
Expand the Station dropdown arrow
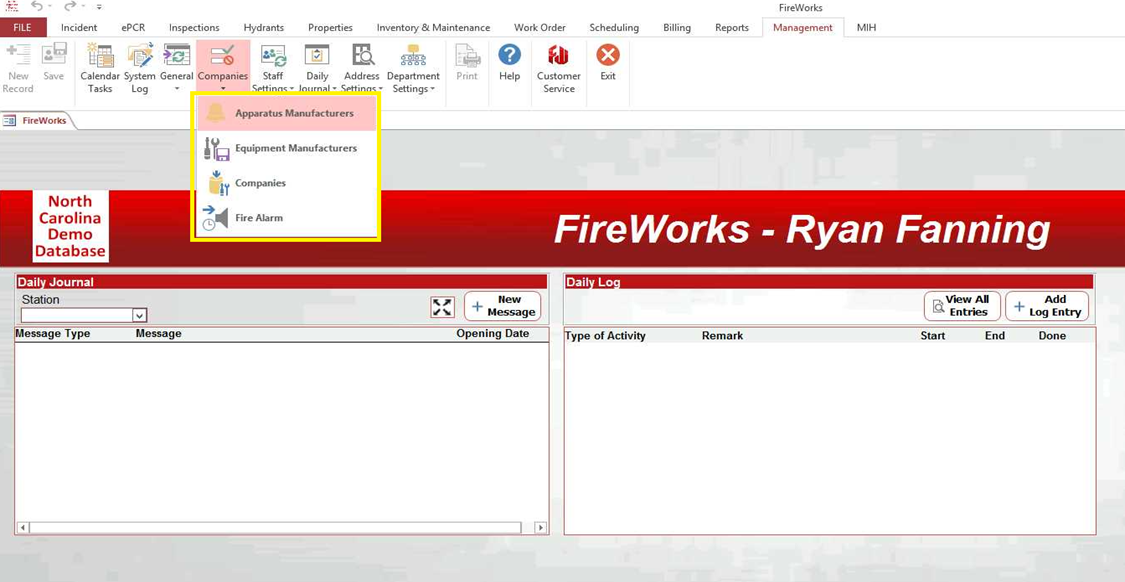(x=139, y=315)
